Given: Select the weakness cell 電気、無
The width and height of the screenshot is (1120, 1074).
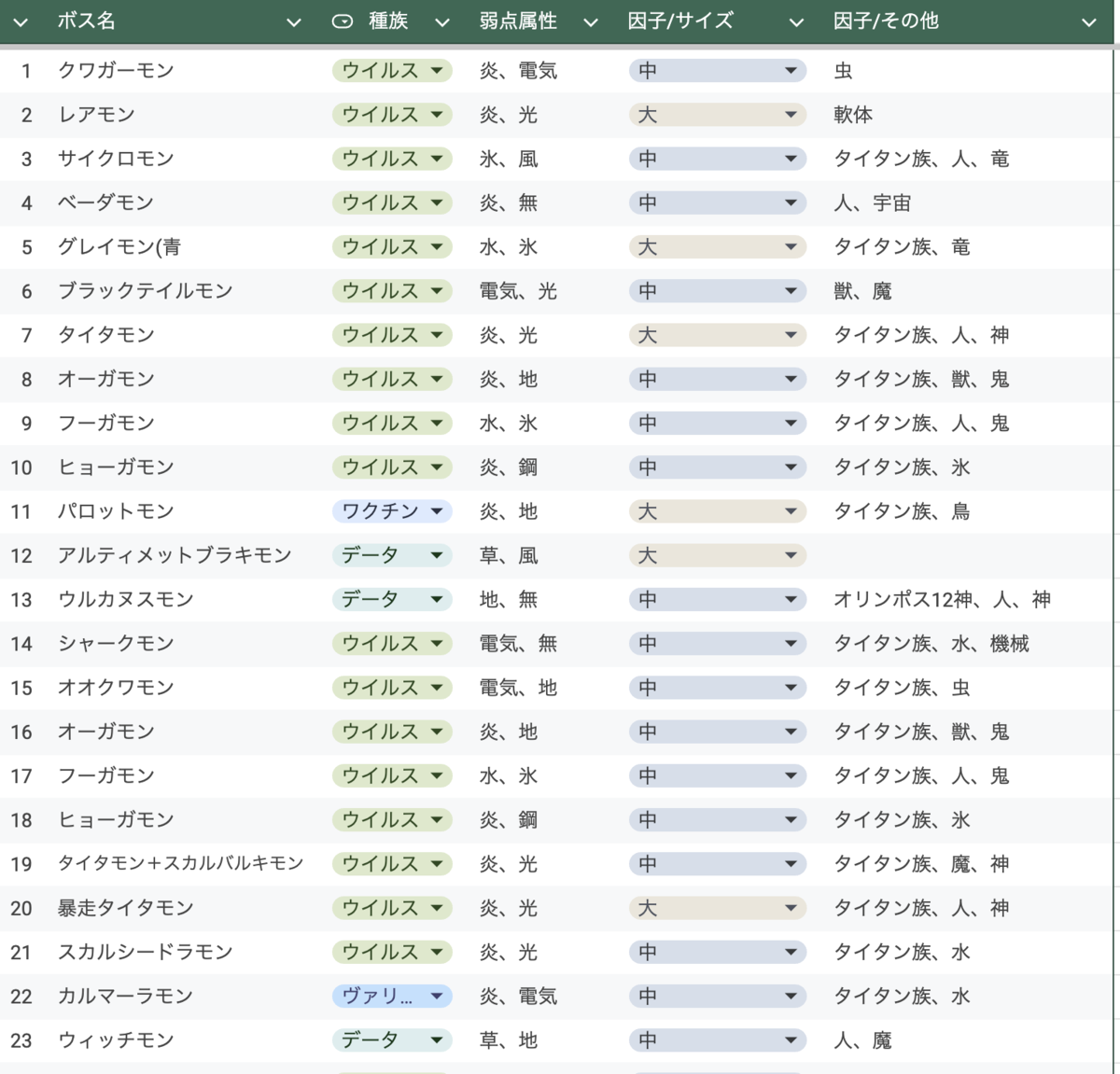Looking at the screenshot, I should 518,643.
